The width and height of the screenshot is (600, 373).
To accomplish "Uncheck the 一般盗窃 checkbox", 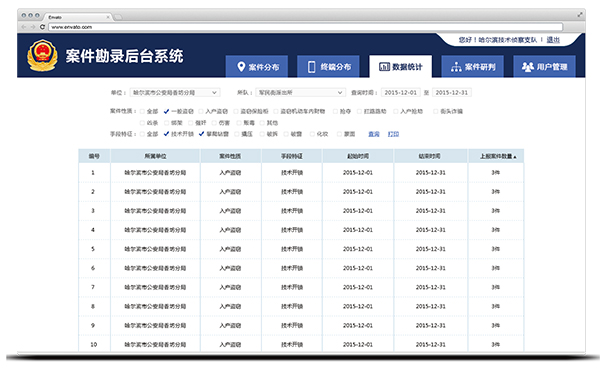I will click(x=166, y=112).
